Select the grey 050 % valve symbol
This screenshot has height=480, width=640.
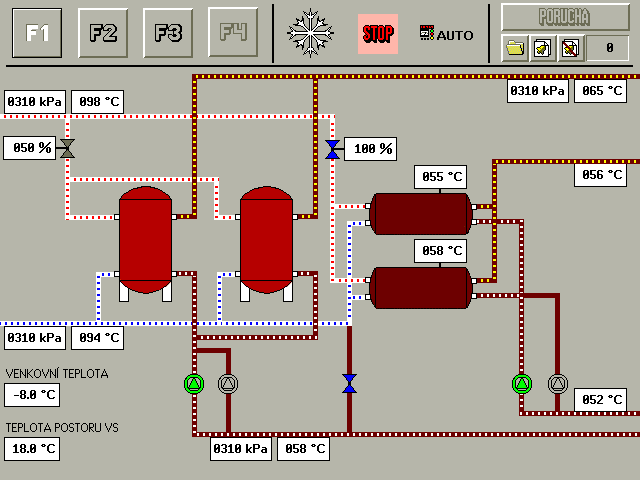[67, 149]
